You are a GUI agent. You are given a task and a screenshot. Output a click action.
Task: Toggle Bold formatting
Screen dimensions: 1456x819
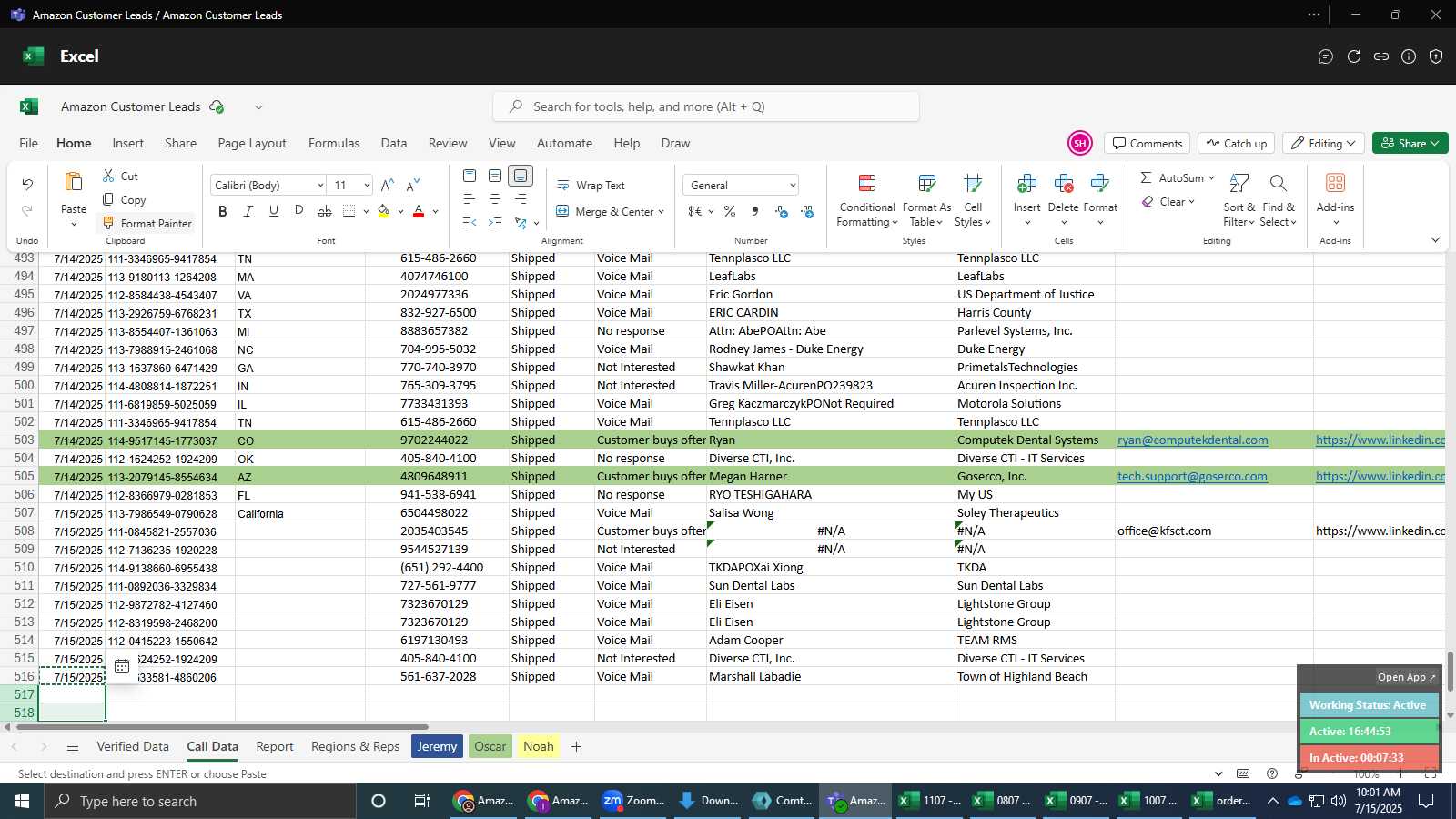point(223,211)
